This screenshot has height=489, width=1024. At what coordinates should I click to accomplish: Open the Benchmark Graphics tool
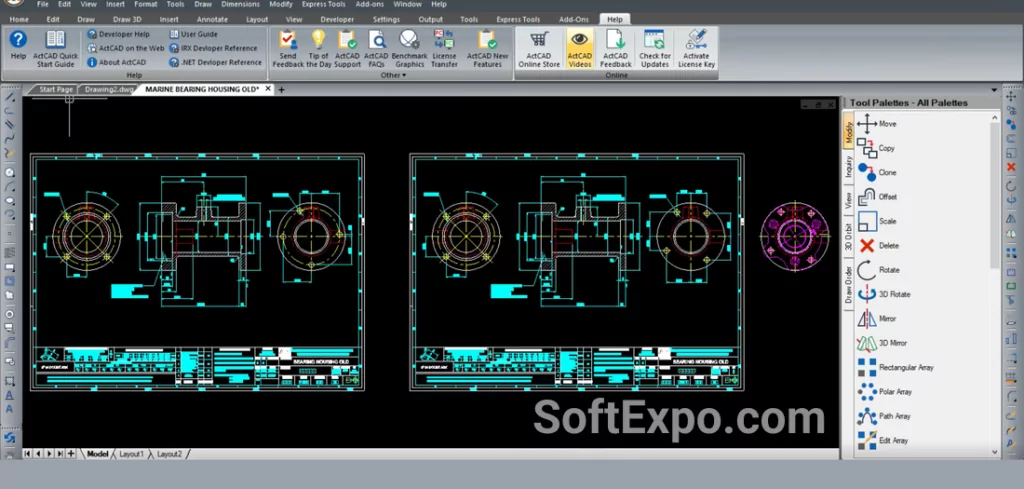[x=409, y=48]
